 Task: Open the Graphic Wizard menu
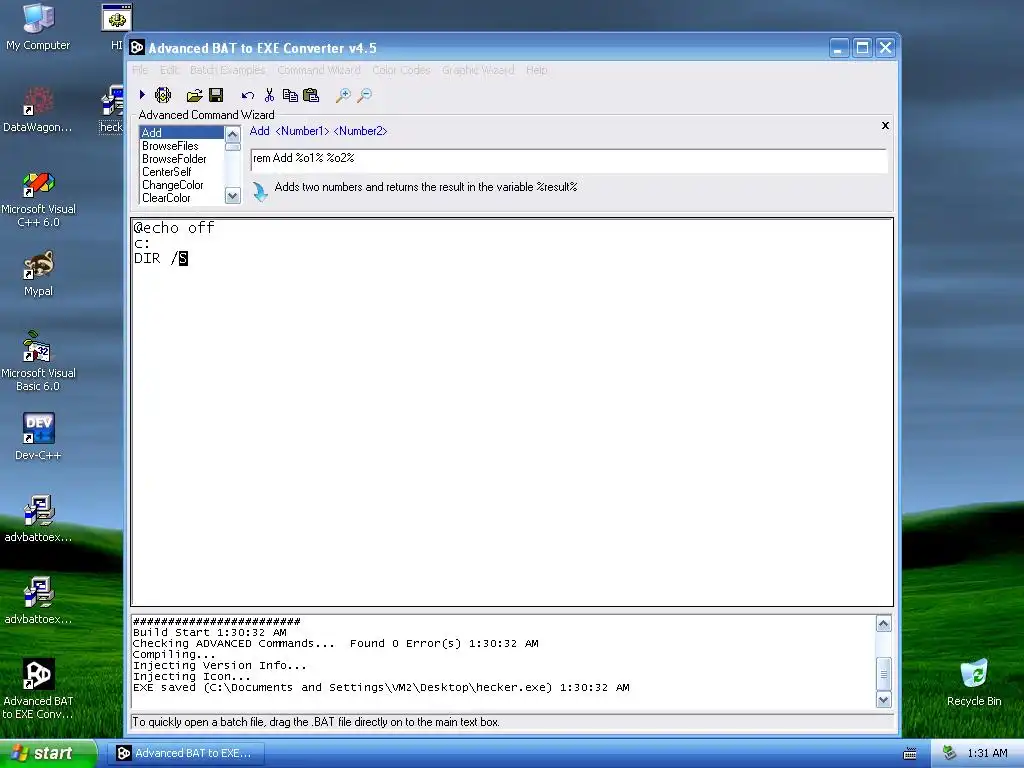478,70
